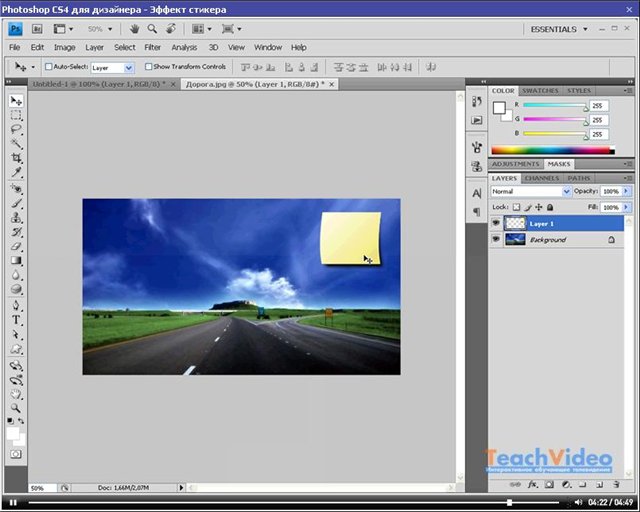The height and width of the screenshot is (512, 640).
Task: Pause the video playback
Action: (x=13, y=503)
